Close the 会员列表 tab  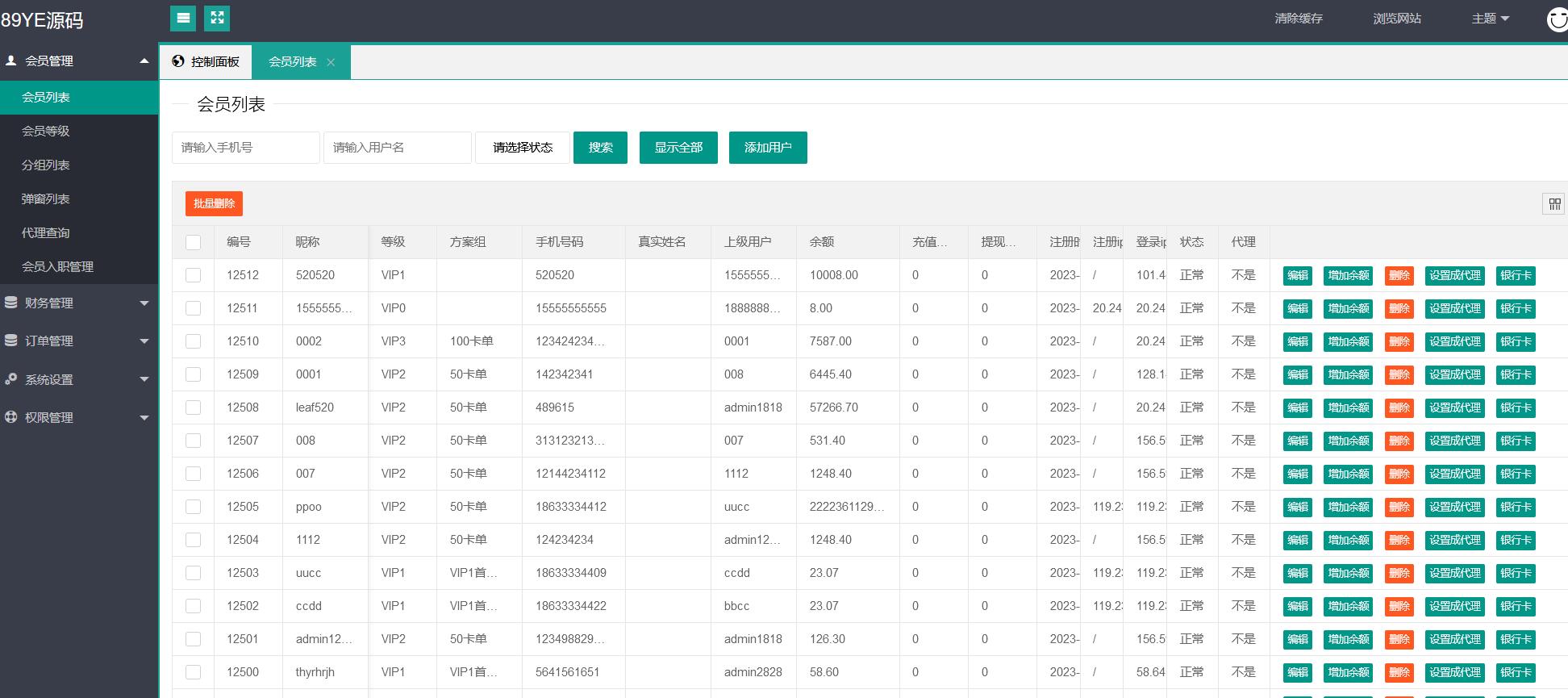click(x=331, y=62)
